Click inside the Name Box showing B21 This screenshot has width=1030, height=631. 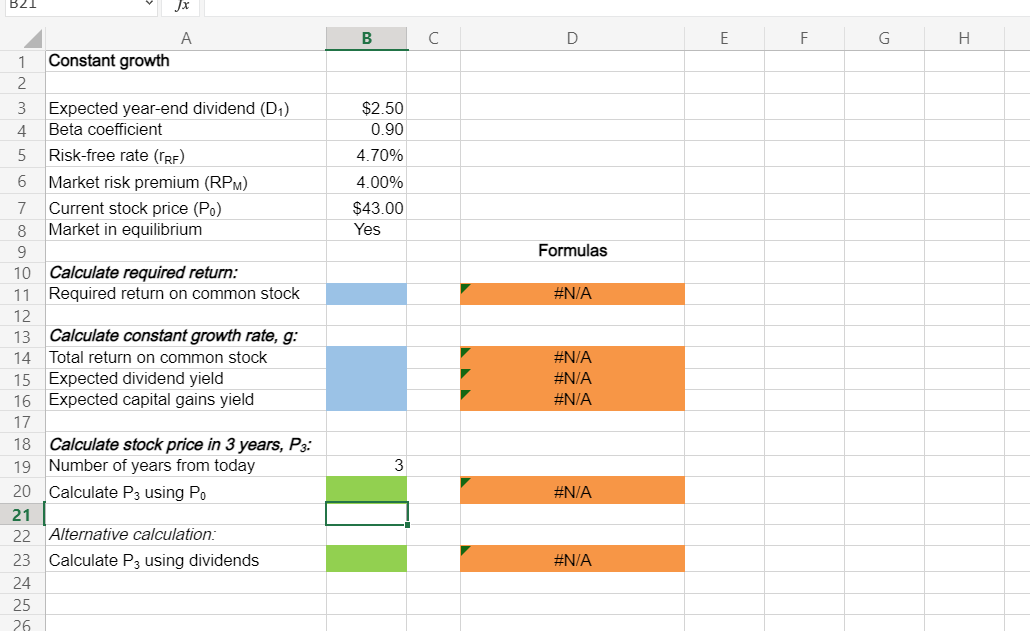[x=70, y=6]
